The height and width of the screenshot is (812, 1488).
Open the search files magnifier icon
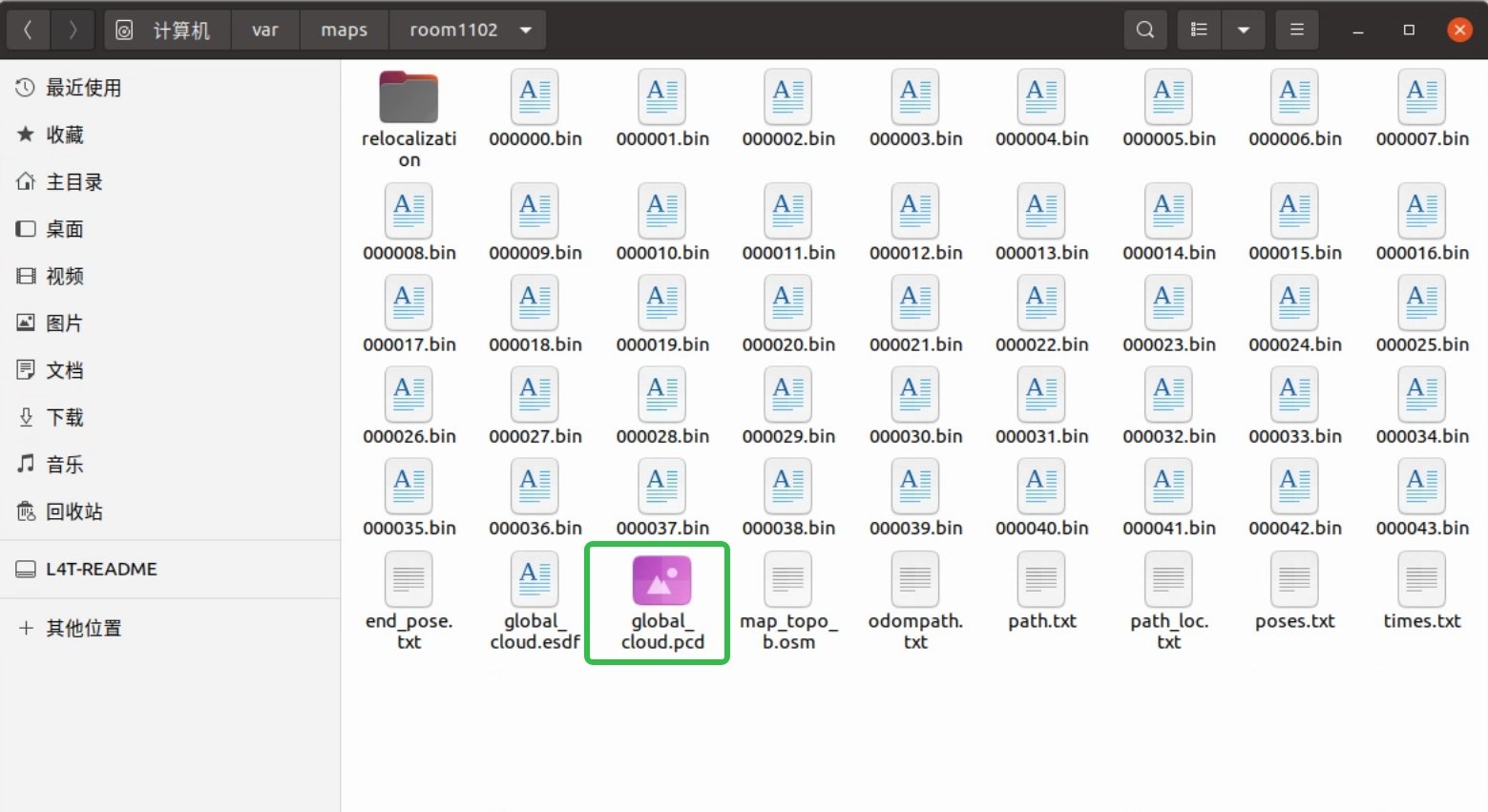1145,30
